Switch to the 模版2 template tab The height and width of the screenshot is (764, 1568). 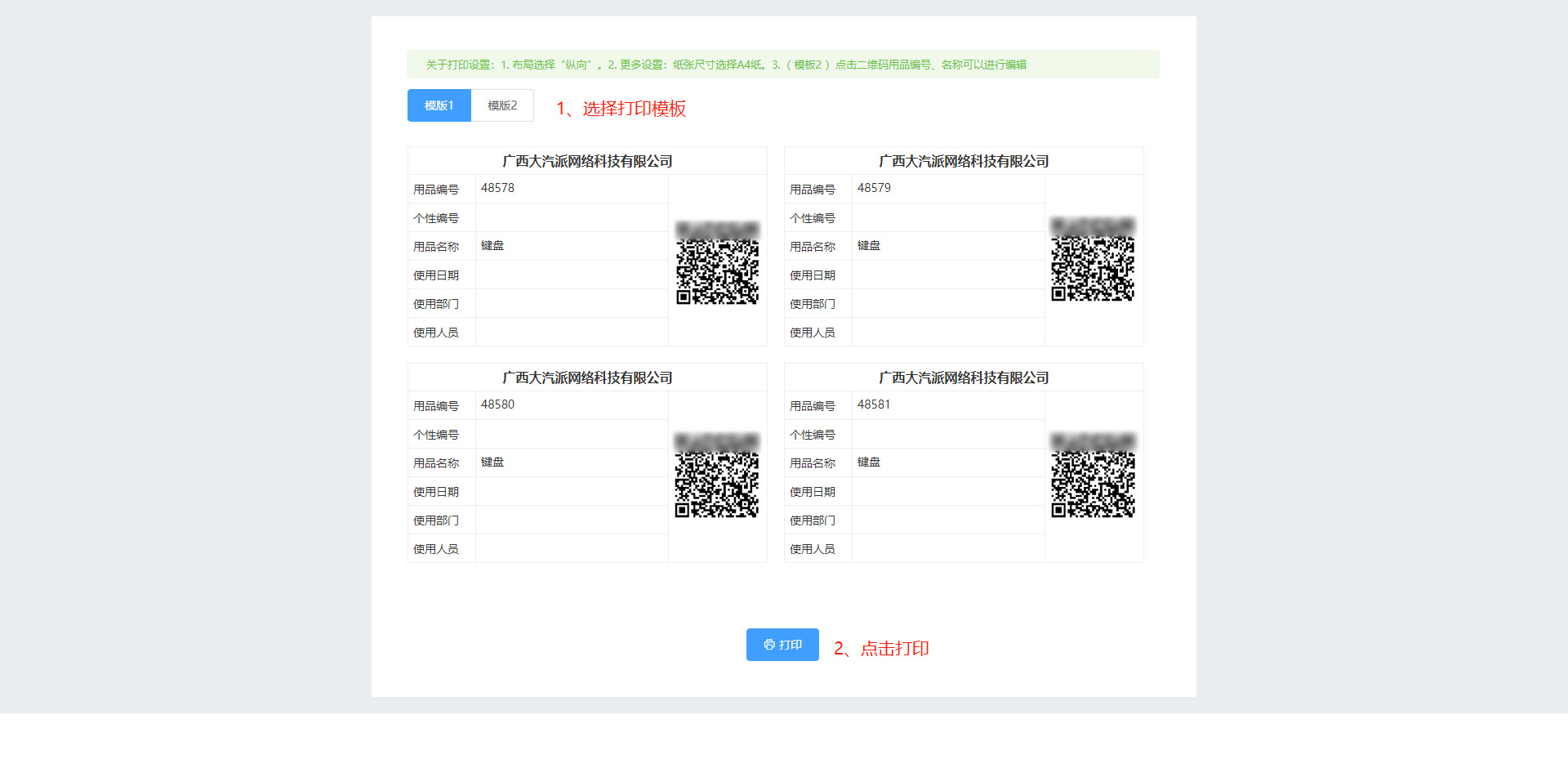click(x=502, y=105)
